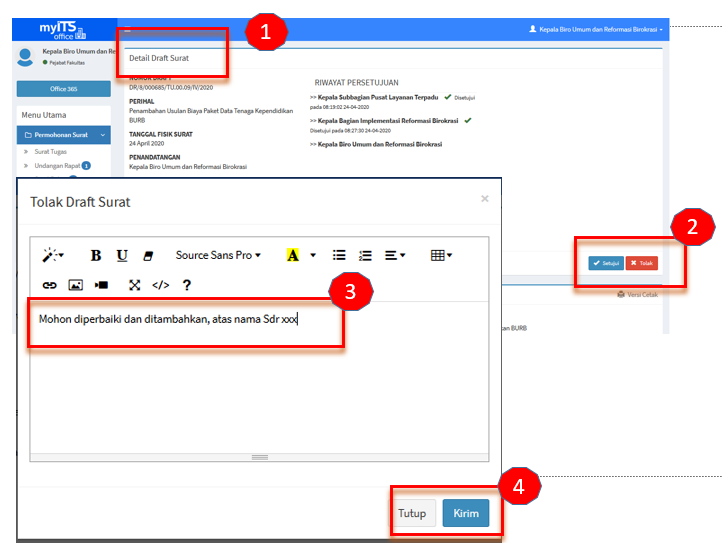
Task: Insert a hyperlink with the link icon
Action: [x=49, y=285]
